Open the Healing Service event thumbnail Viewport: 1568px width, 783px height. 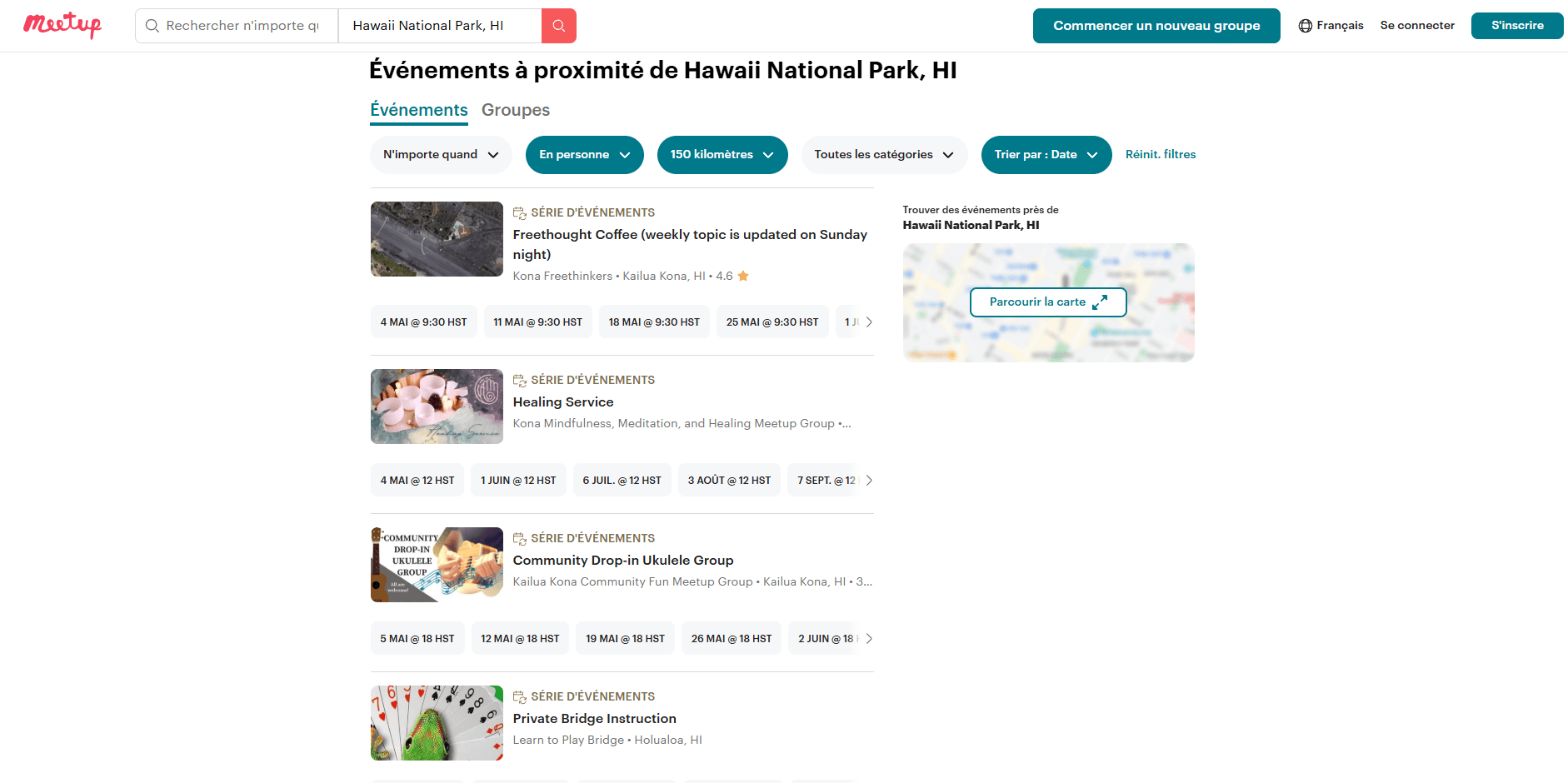pyautogui.click(x=437, y=406)
